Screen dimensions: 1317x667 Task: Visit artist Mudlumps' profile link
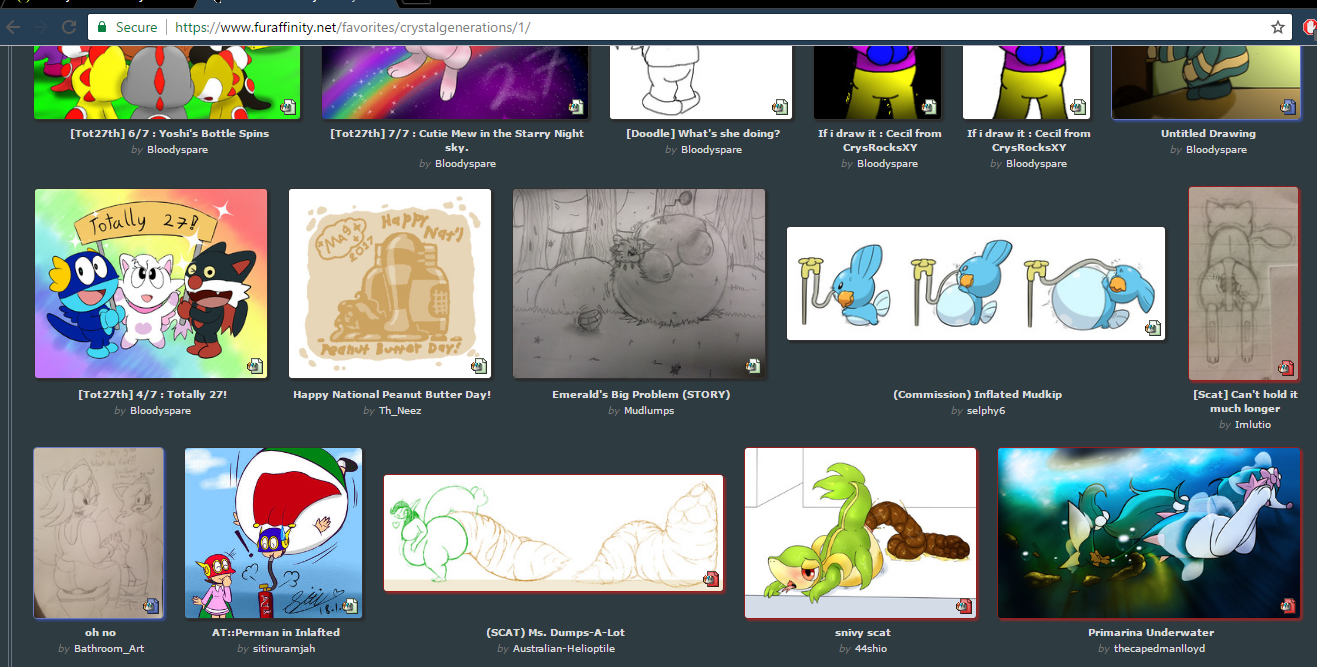(649, 410)
